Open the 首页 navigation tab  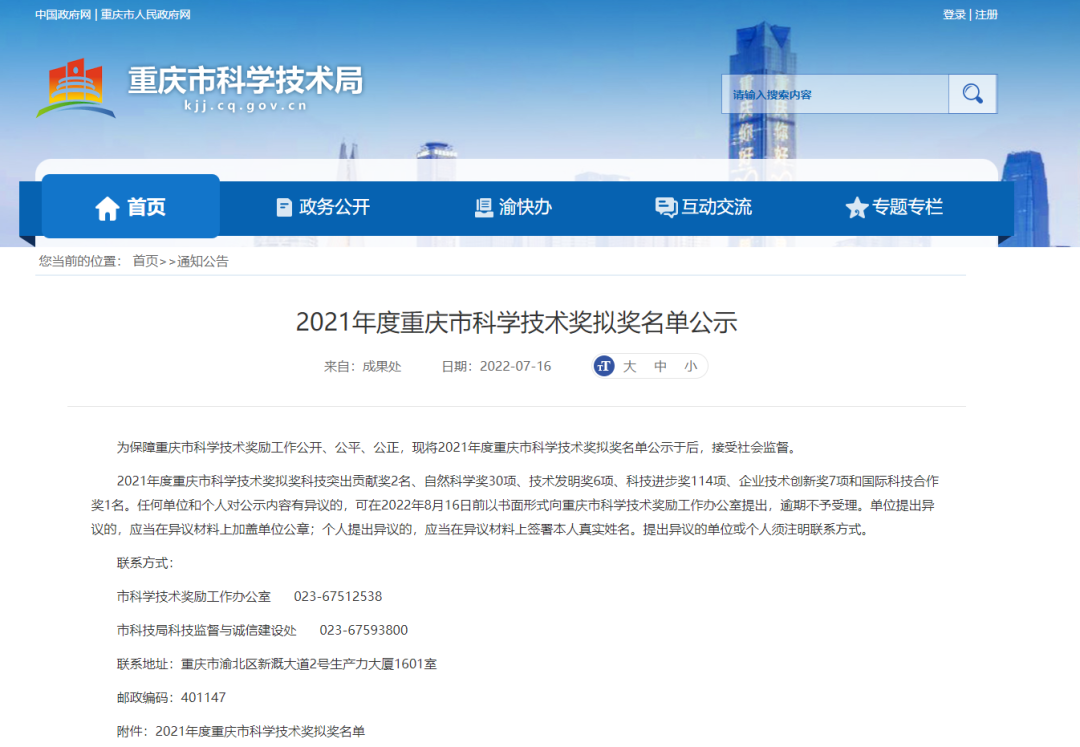(131, 207)
